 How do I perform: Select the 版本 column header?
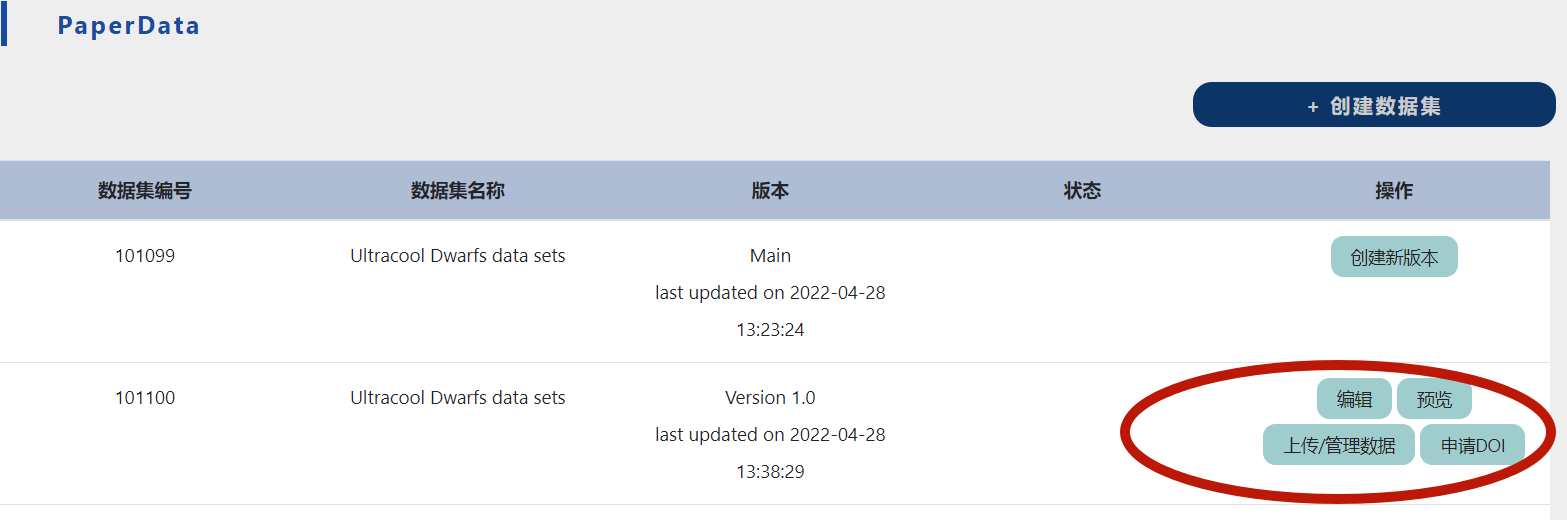[x=770, y=190]
